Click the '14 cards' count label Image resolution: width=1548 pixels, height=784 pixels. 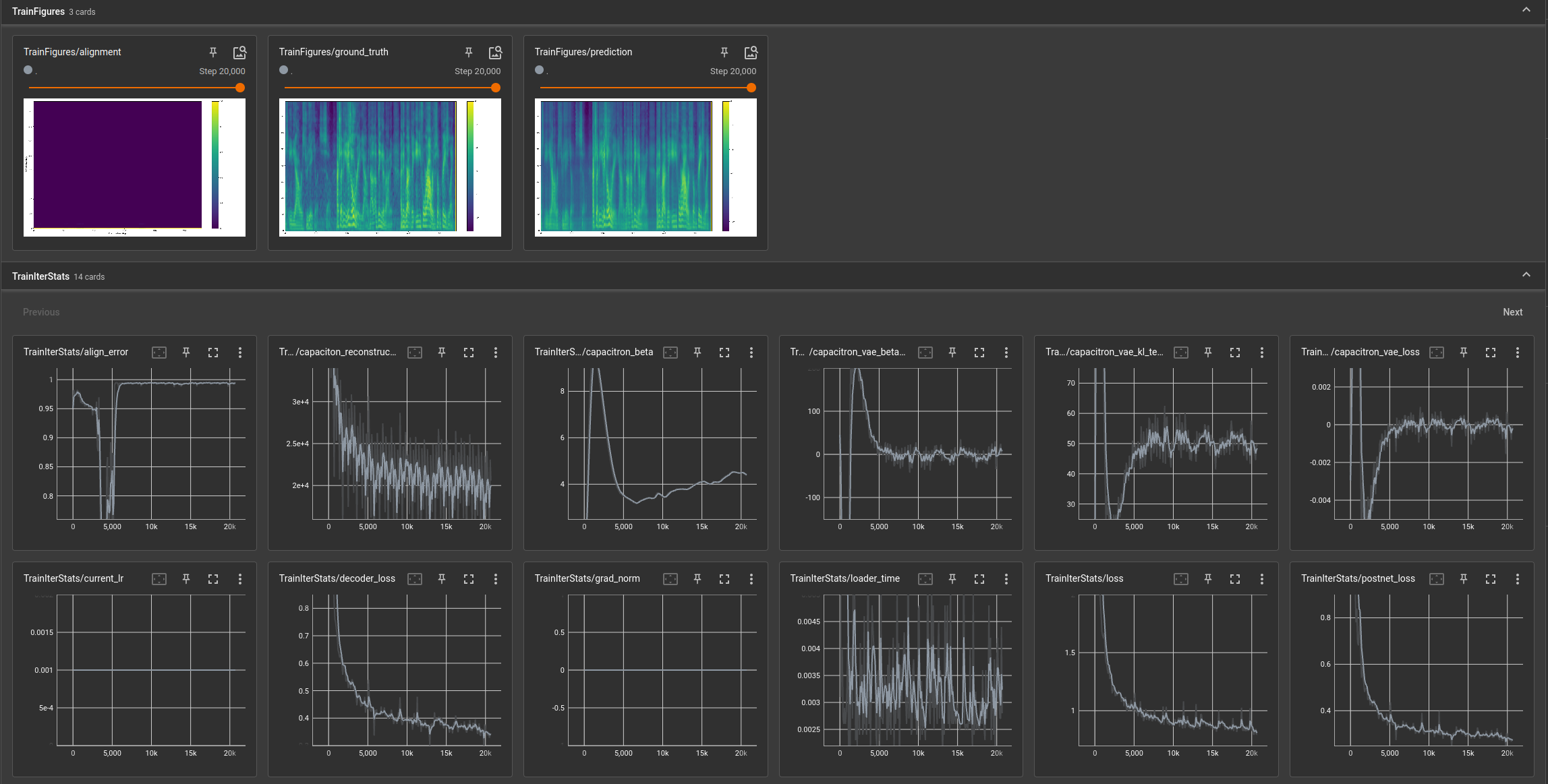click(89, 277)
